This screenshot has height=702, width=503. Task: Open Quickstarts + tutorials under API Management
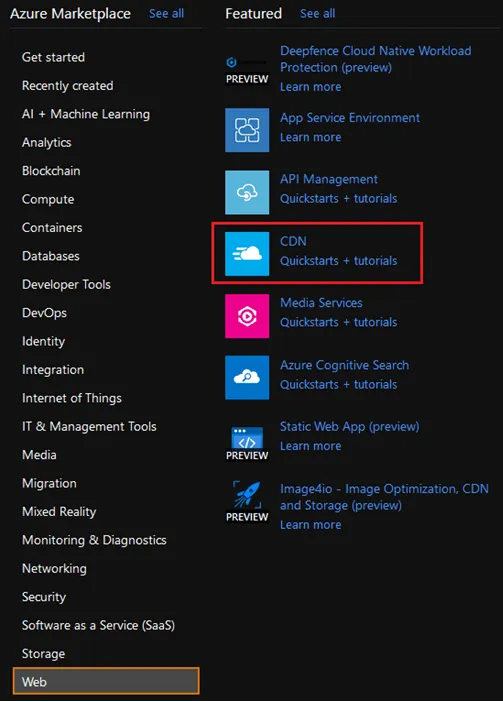click(338, 198)
